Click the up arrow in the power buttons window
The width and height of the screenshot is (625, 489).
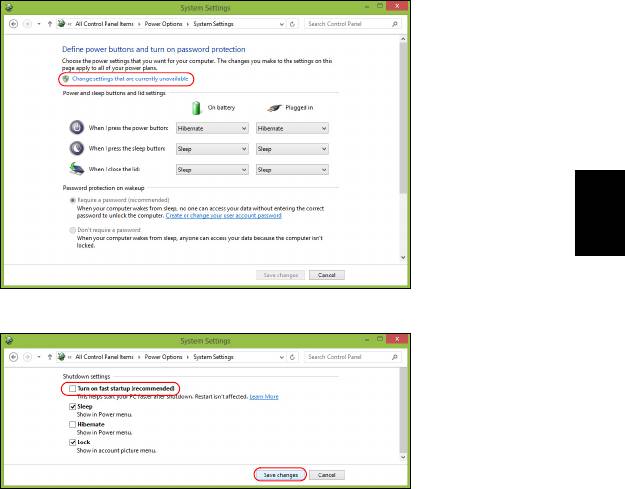click(x=50, y=22)
